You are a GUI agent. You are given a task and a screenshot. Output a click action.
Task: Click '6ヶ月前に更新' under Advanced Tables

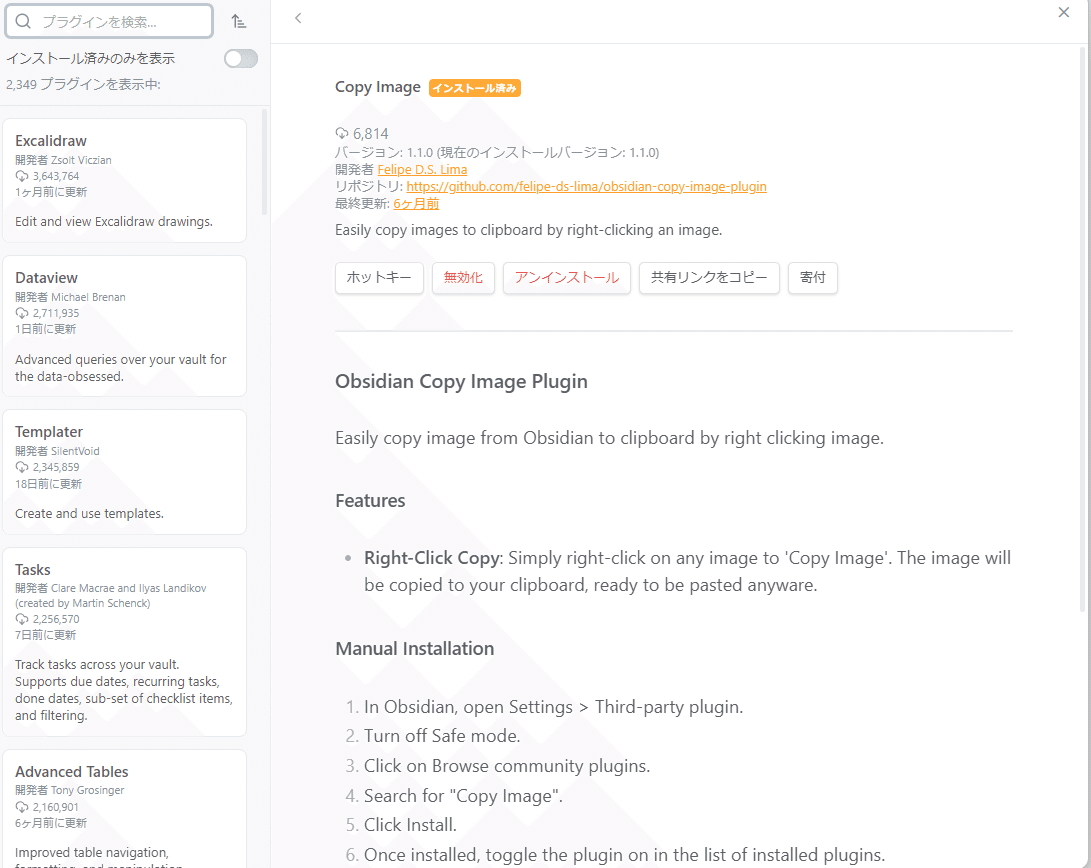coord(51,823)
